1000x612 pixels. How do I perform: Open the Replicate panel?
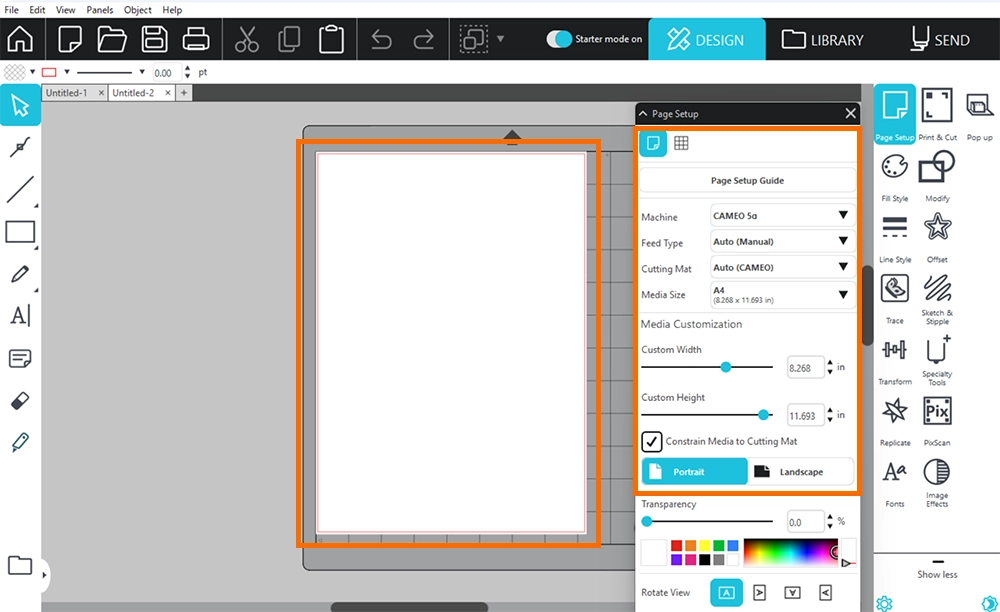(x=894, y=412)
